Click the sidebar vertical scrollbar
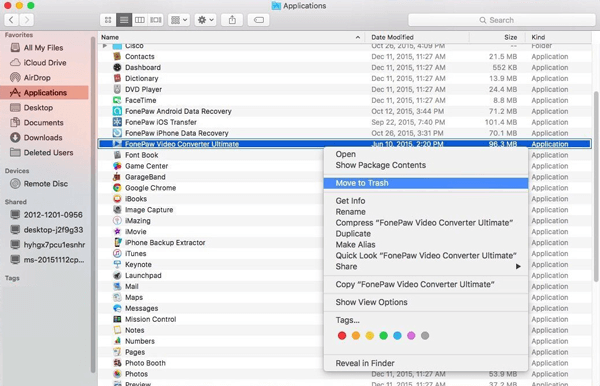This screenshot has height=386, width=600. point(93,205)
